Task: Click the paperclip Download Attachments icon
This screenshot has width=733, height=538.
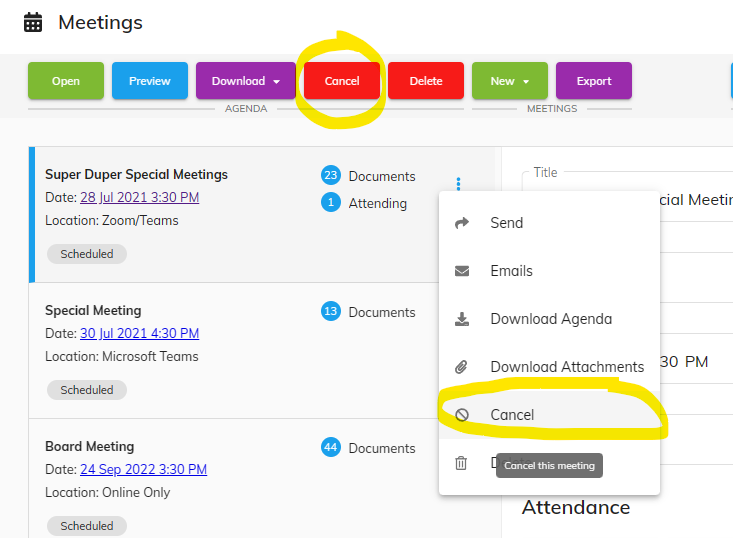Action: click(x=462, y=367)
